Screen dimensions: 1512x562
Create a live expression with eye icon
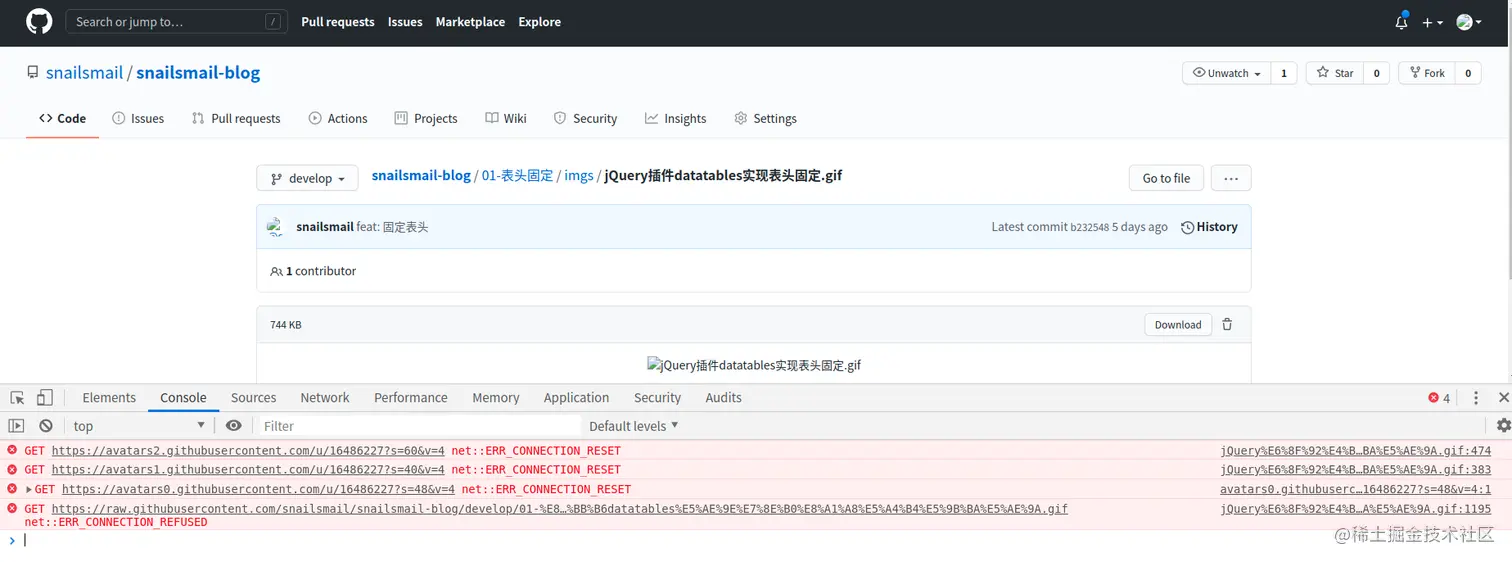233,425
